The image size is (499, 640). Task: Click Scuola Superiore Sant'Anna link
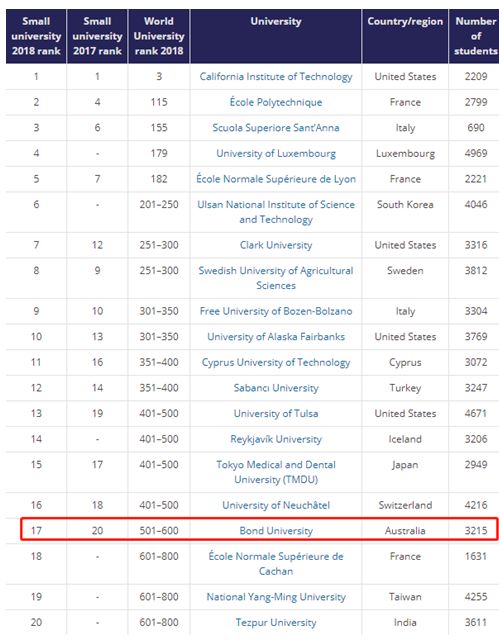click(x=276, y=128)
